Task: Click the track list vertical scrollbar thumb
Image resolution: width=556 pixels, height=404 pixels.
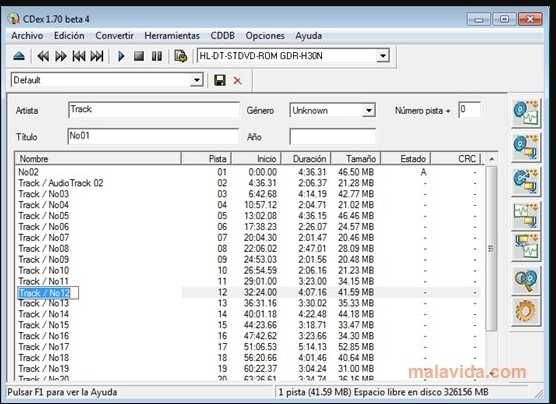Action: [x=491, y=248]
